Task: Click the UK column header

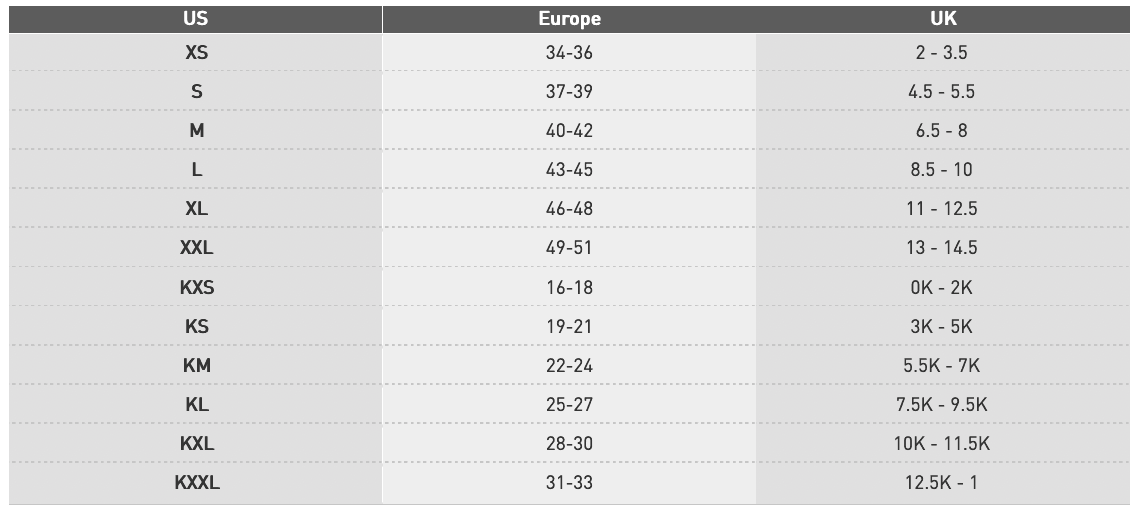Action: tap(943, 19)
